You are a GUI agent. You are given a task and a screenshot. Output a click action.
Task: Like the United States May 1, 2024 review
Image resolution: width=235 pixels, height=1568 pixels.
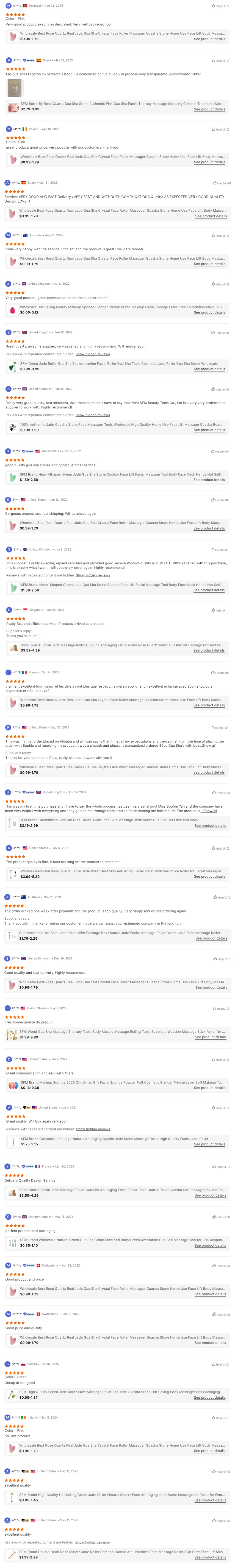[x=220, y=1009]
